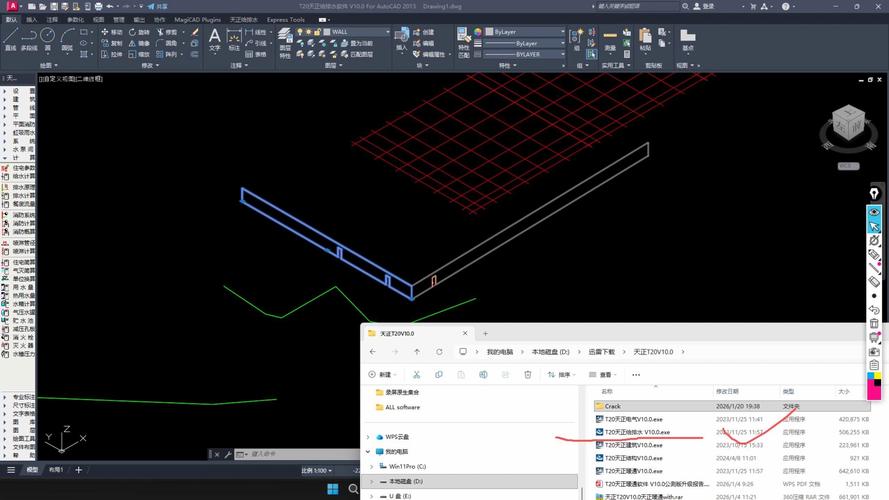Click the Delete trash icon in Explorer toolbar
This screenshot has height=500, width=889.
528,375
